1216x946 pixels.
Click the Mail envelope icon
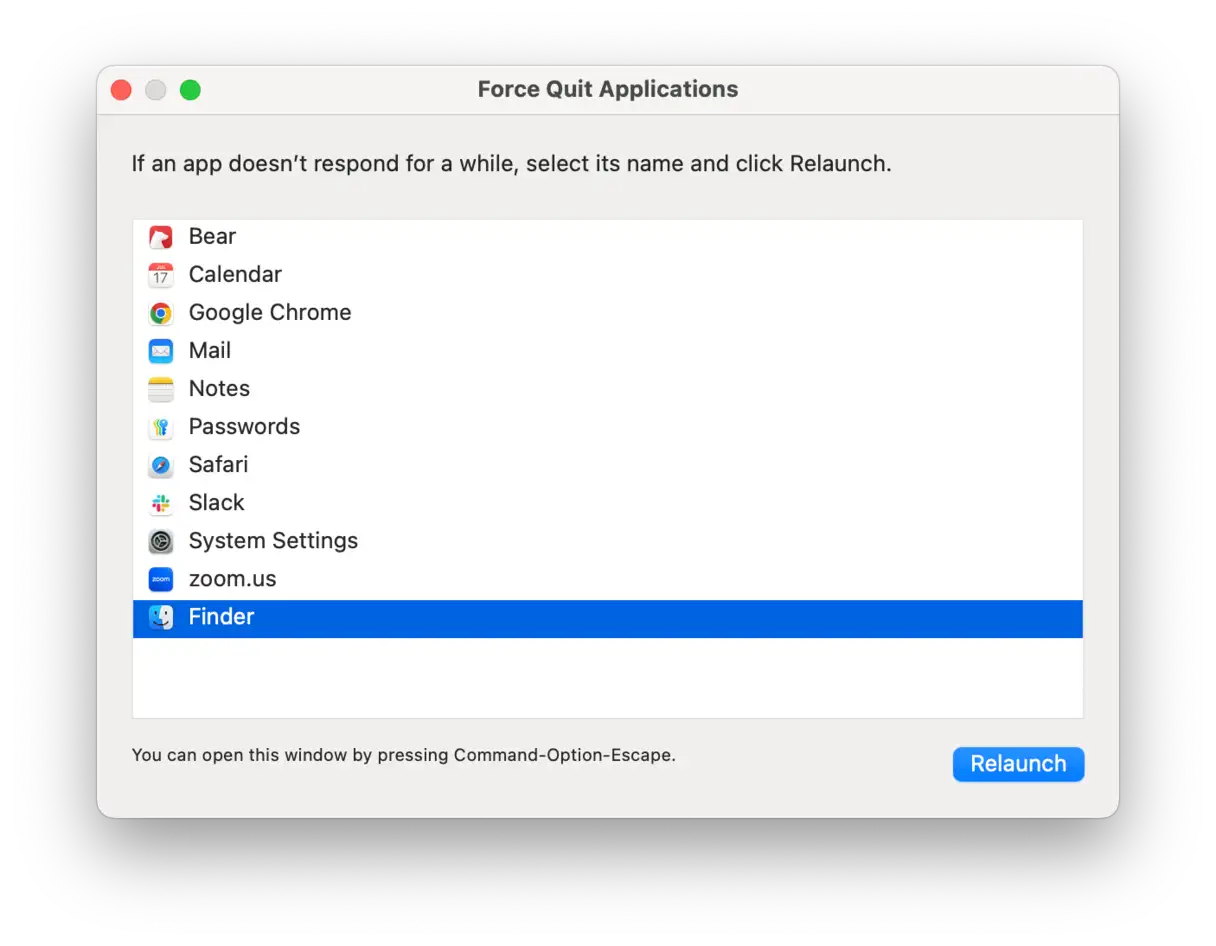click(x=161, y=351)
